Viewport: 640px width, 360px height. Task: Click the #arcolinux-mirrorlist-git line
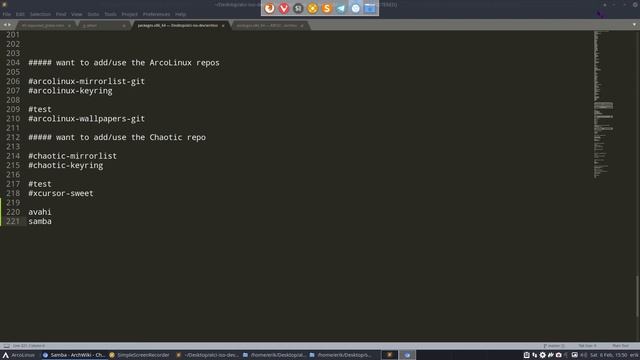tap(87, 81)
